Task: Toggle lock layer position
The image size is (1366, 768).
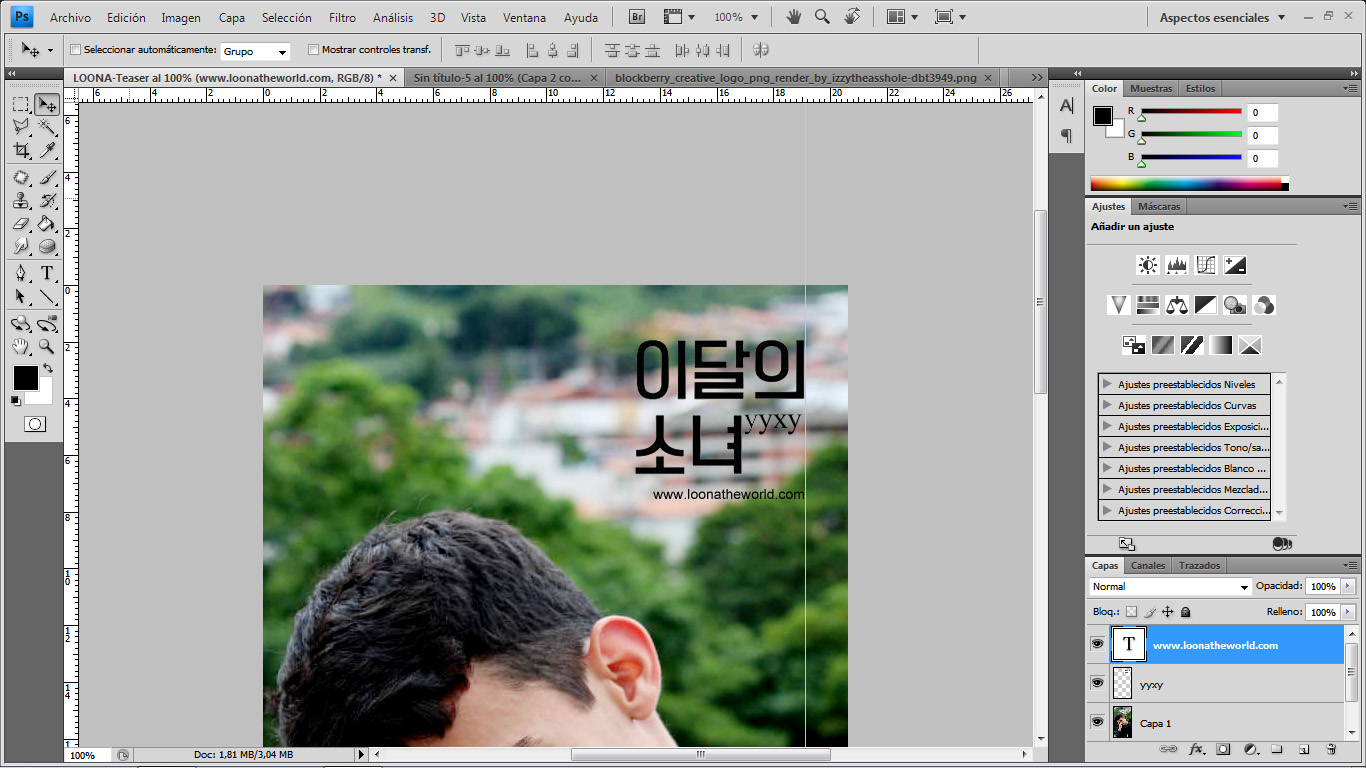Action: [x=1167, y=611]
